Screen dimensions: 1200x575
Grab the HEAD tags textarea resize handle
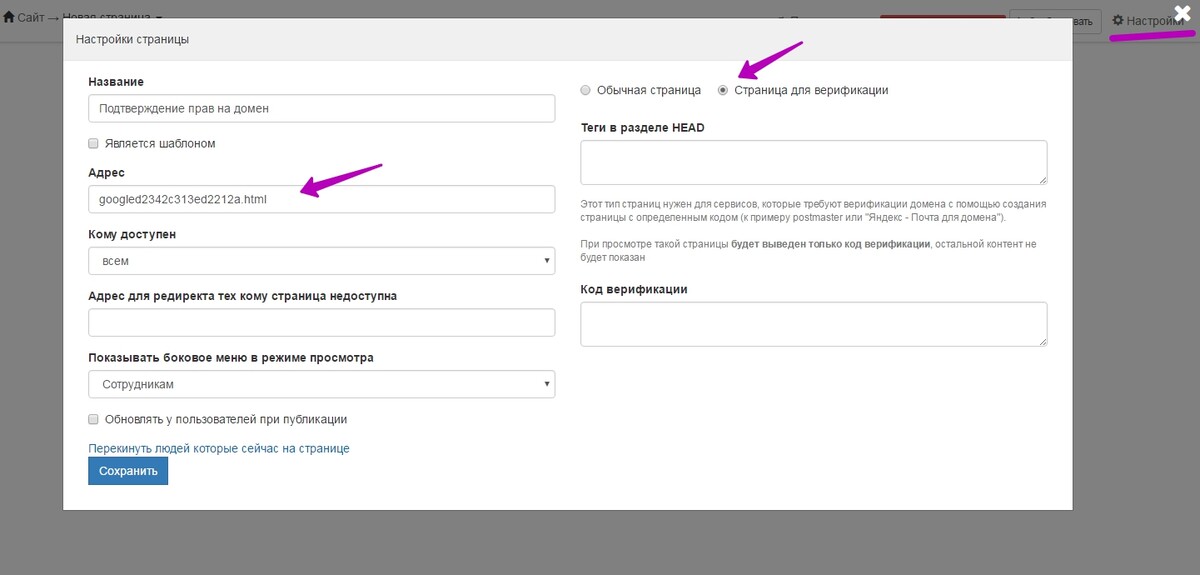pyautogui.click(x=1042, y=179)
